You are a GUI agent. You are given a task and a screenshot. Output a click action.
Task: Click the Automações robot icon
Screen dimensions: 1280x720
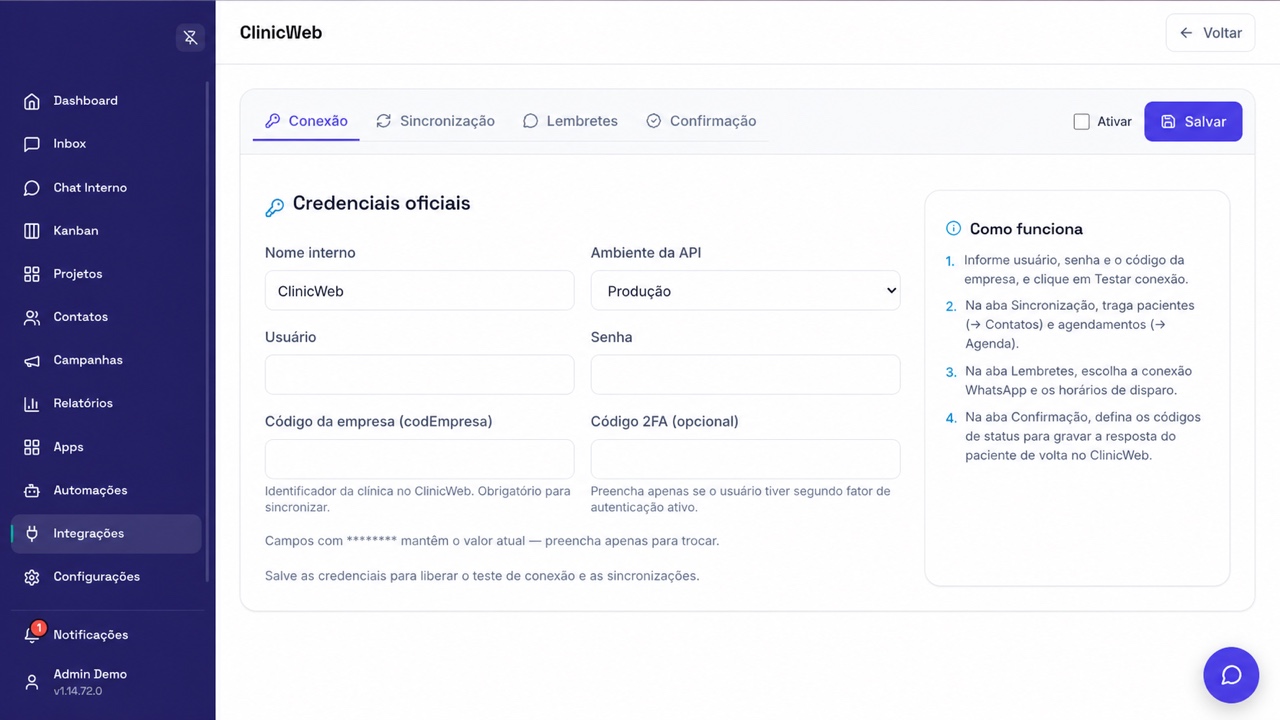click(32, 490)
